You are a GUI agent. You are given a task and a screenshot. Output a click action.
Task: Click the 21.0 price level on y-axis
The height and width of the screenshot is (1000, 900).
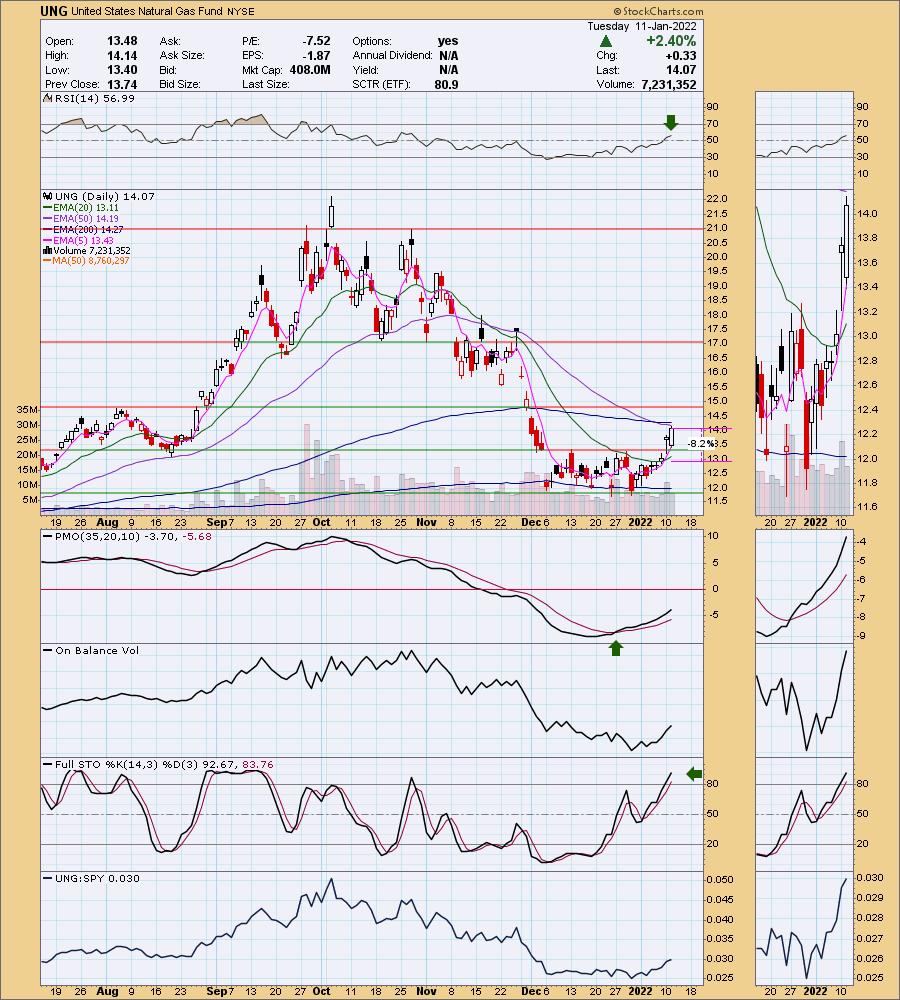click(x=716, y=228)
